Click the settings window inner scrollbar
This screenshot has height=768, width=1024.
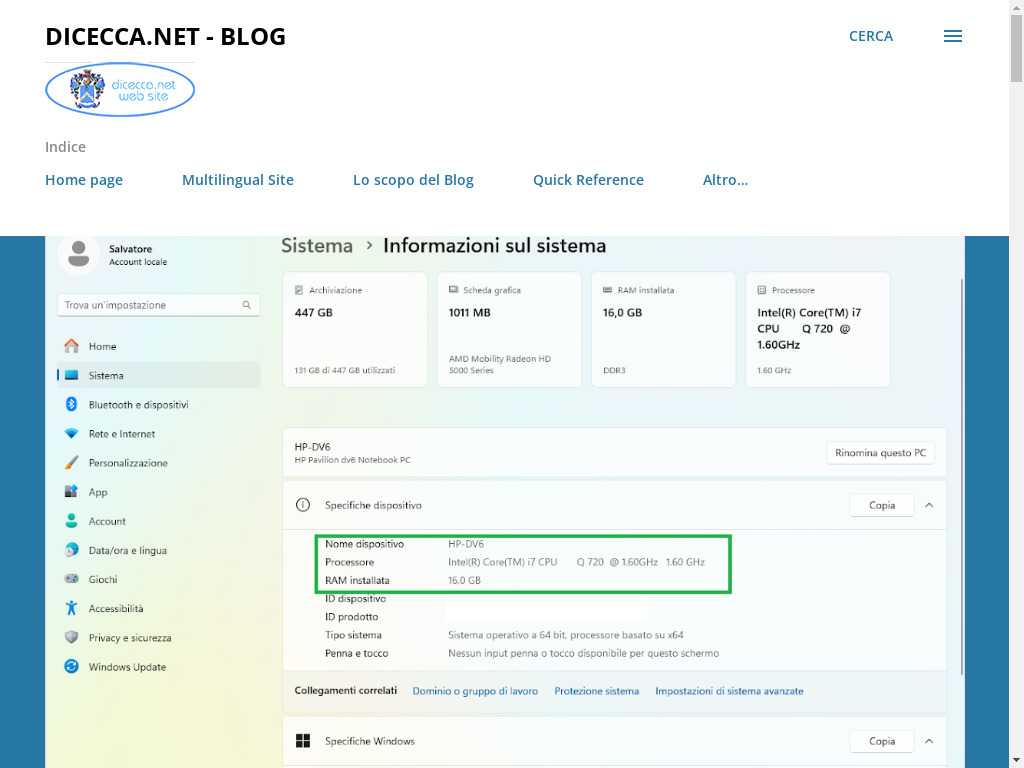(x=961, y=477)
